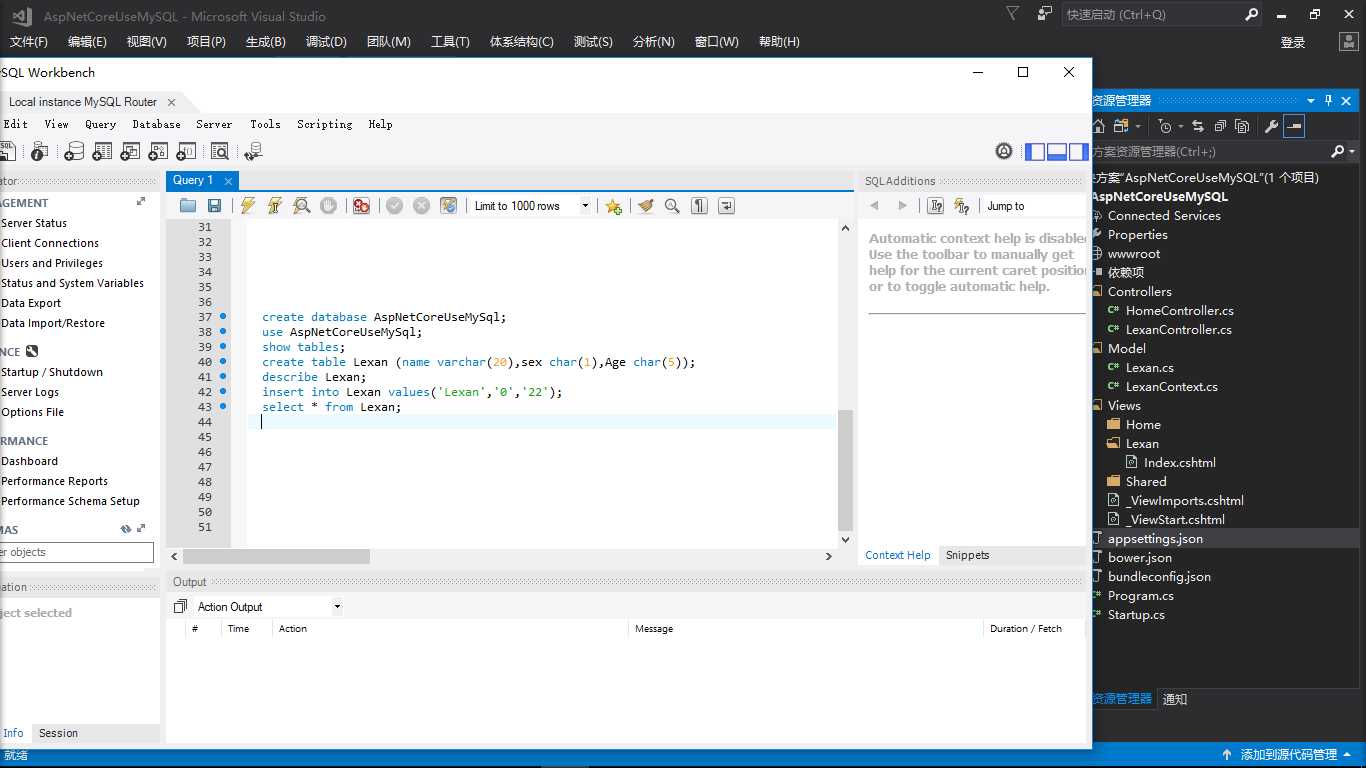Screen dimensions: 1366x768
Task: Toggle the right sidebar panel visibility
Action: click(x=1078, y=152)
